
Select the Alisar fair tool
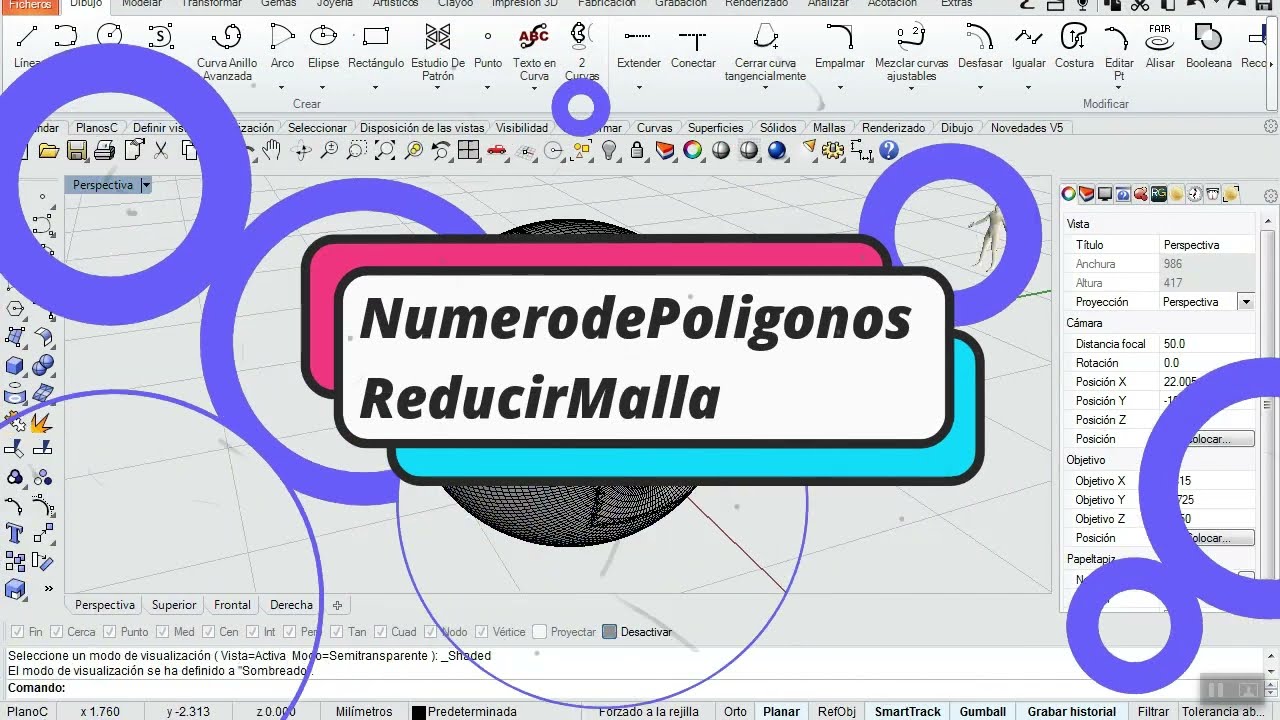[x=1160, y=46]
